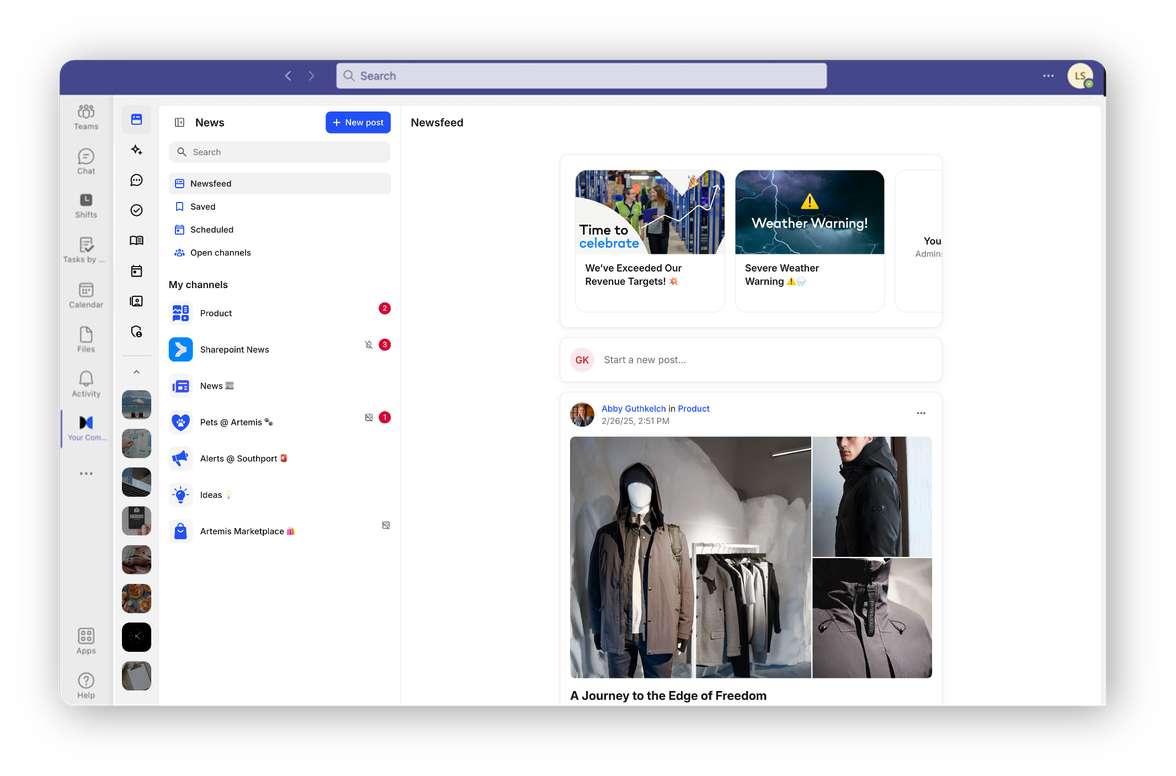Open the AI sparkle icon in sidebar
The width and height of the screenshot is (1176, 776).
[x=136, y=150]
